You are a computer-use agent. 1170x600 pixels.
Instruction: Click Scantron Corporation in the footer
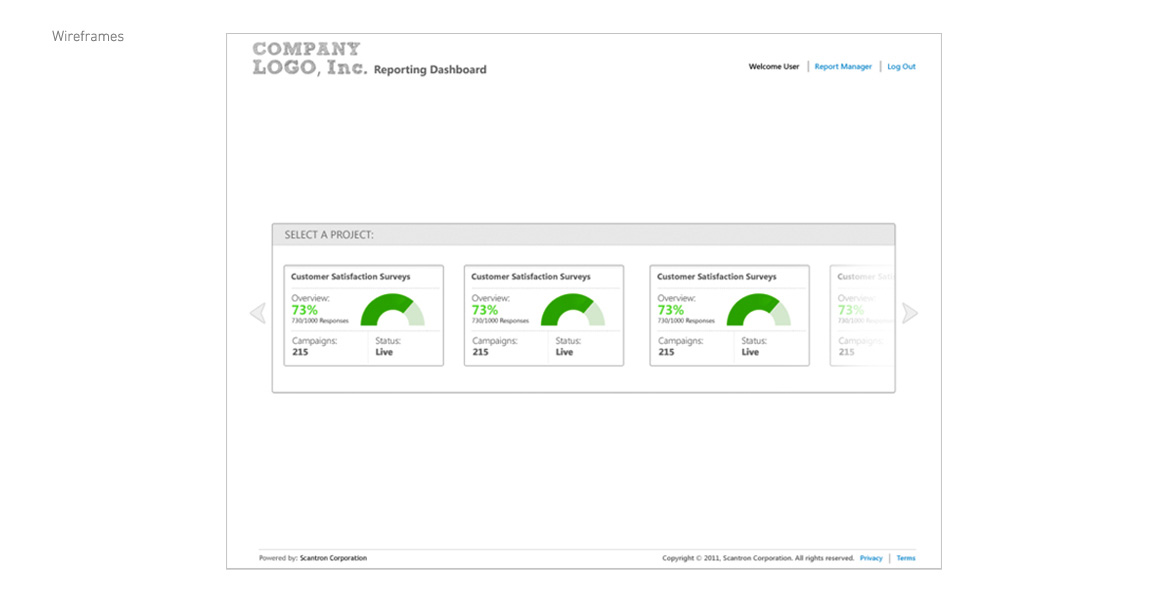pyautogui.click(x=333, y=558)
